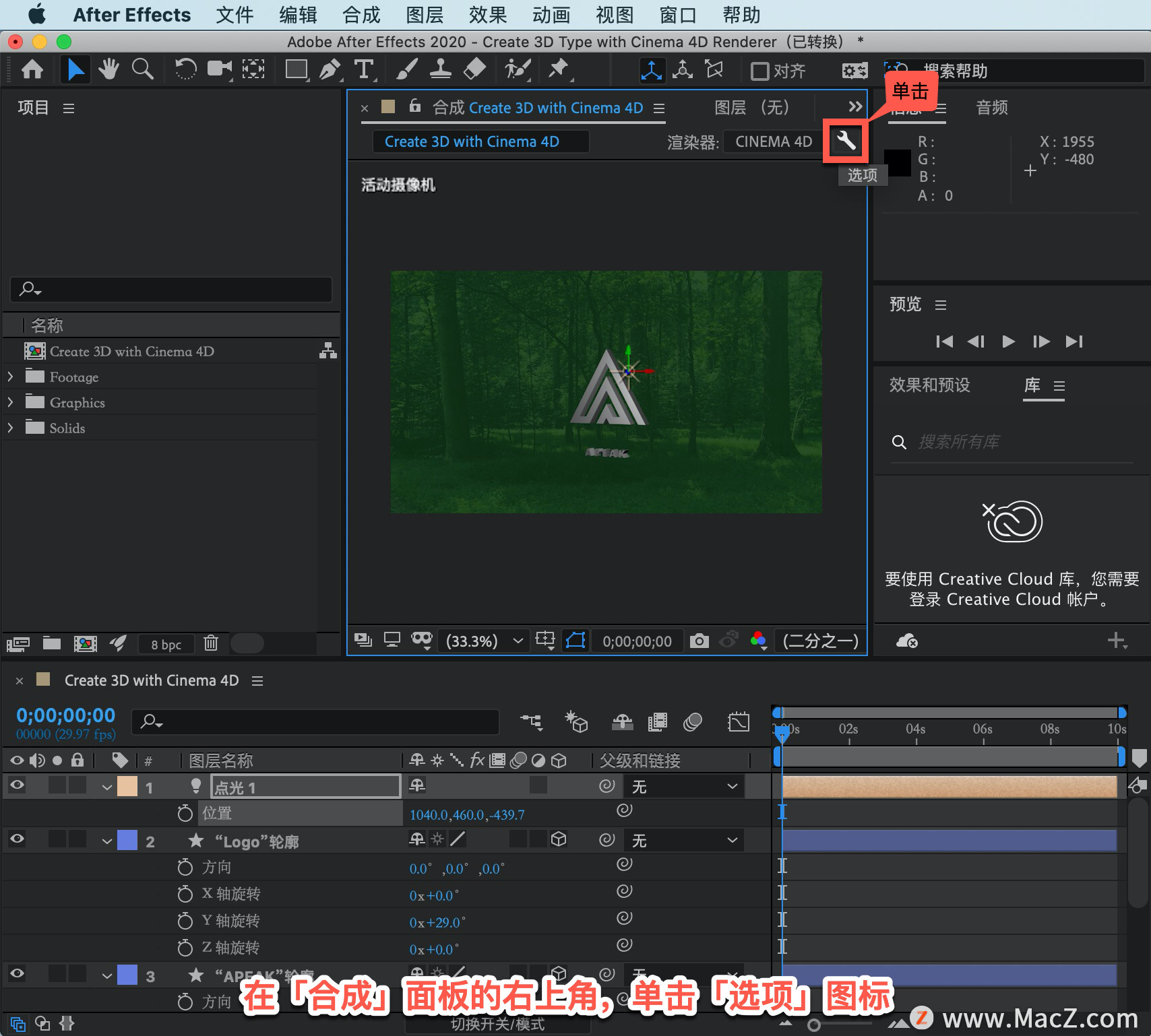Open the 文件 menu

point(235,15)
